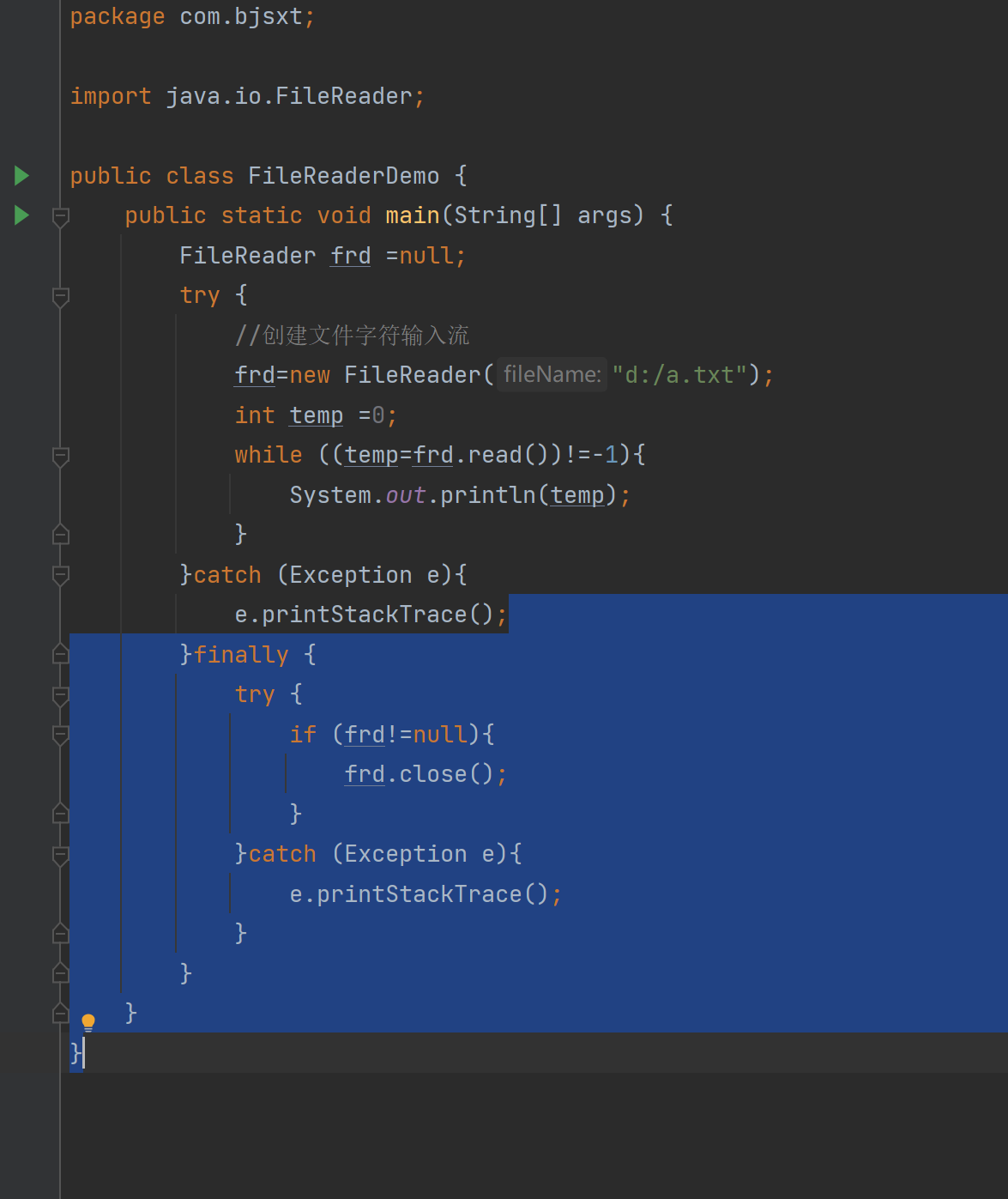Click the Chinese comment line

click(353, 335)
